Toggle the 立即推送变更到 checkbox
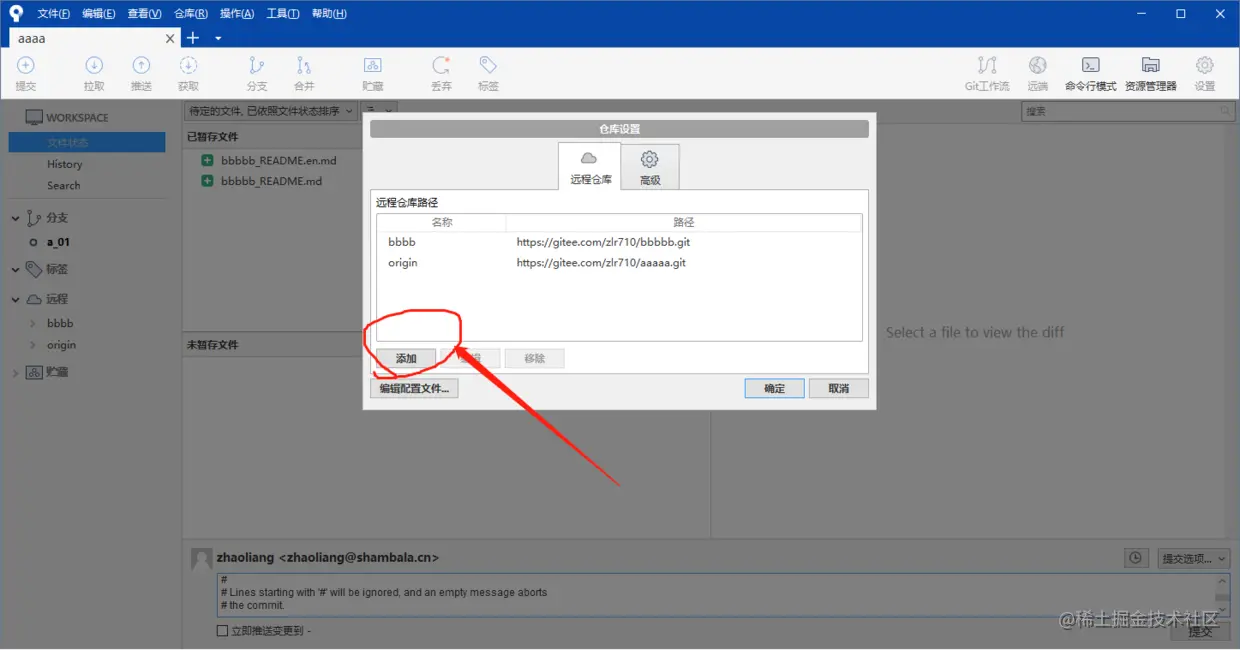The image size is (1240, 650). [x=222, y=631]
